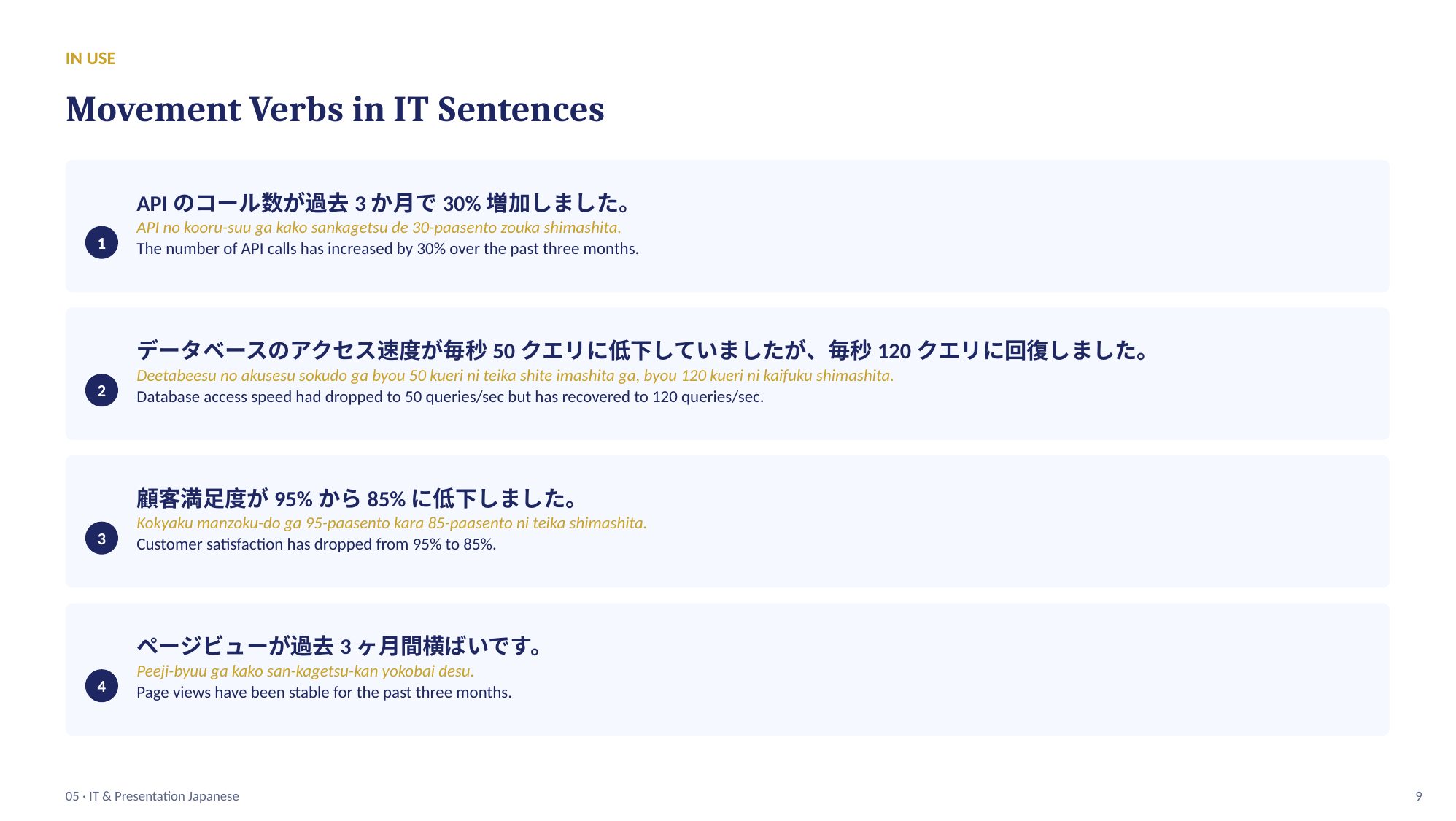
Task: Click the 'Database access speed had dropped' translation
Action: click(x=450, y=397)
